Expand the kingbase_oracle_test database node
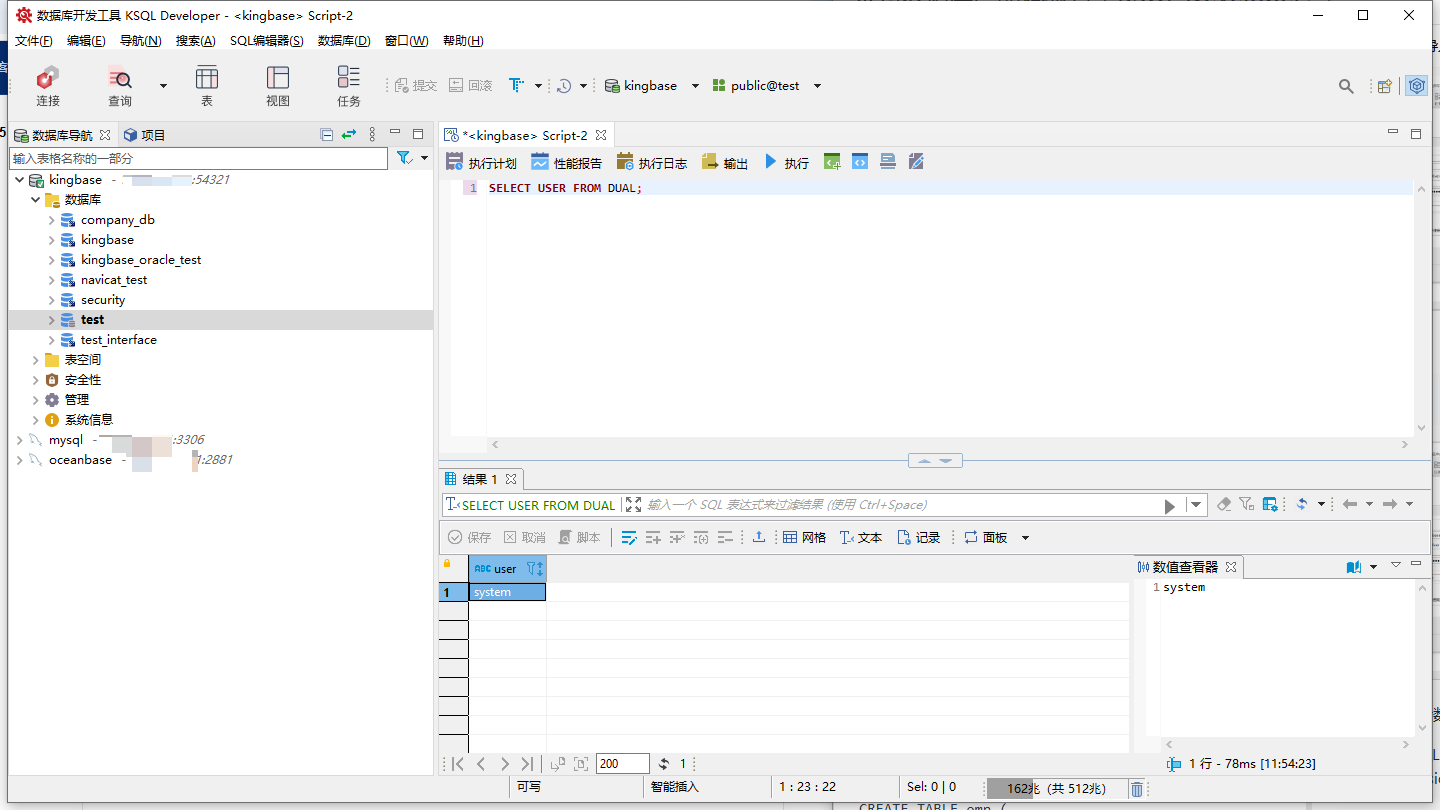 click(51, 260)
